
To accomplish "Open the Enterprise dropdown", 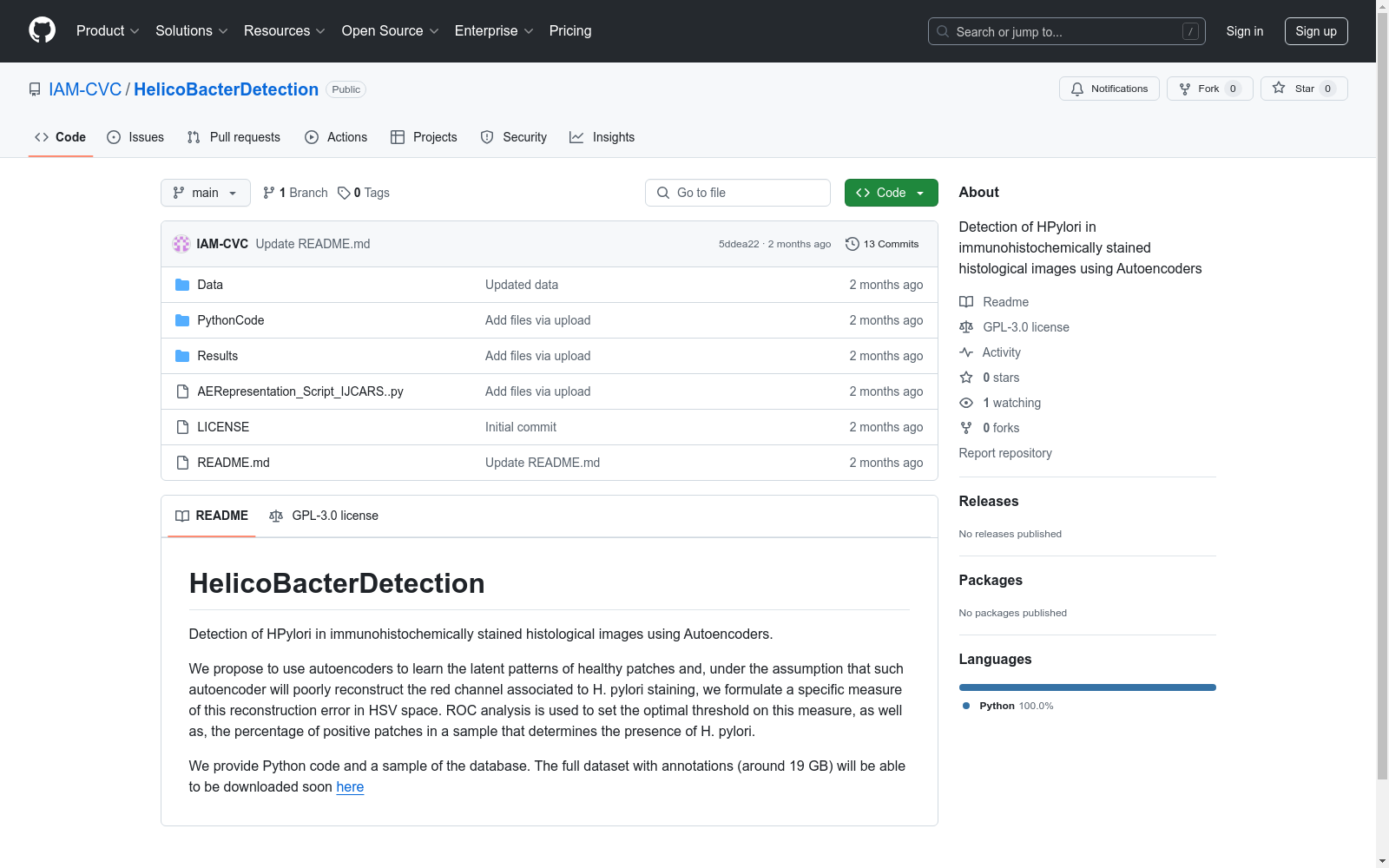I will tap(494, 30).
